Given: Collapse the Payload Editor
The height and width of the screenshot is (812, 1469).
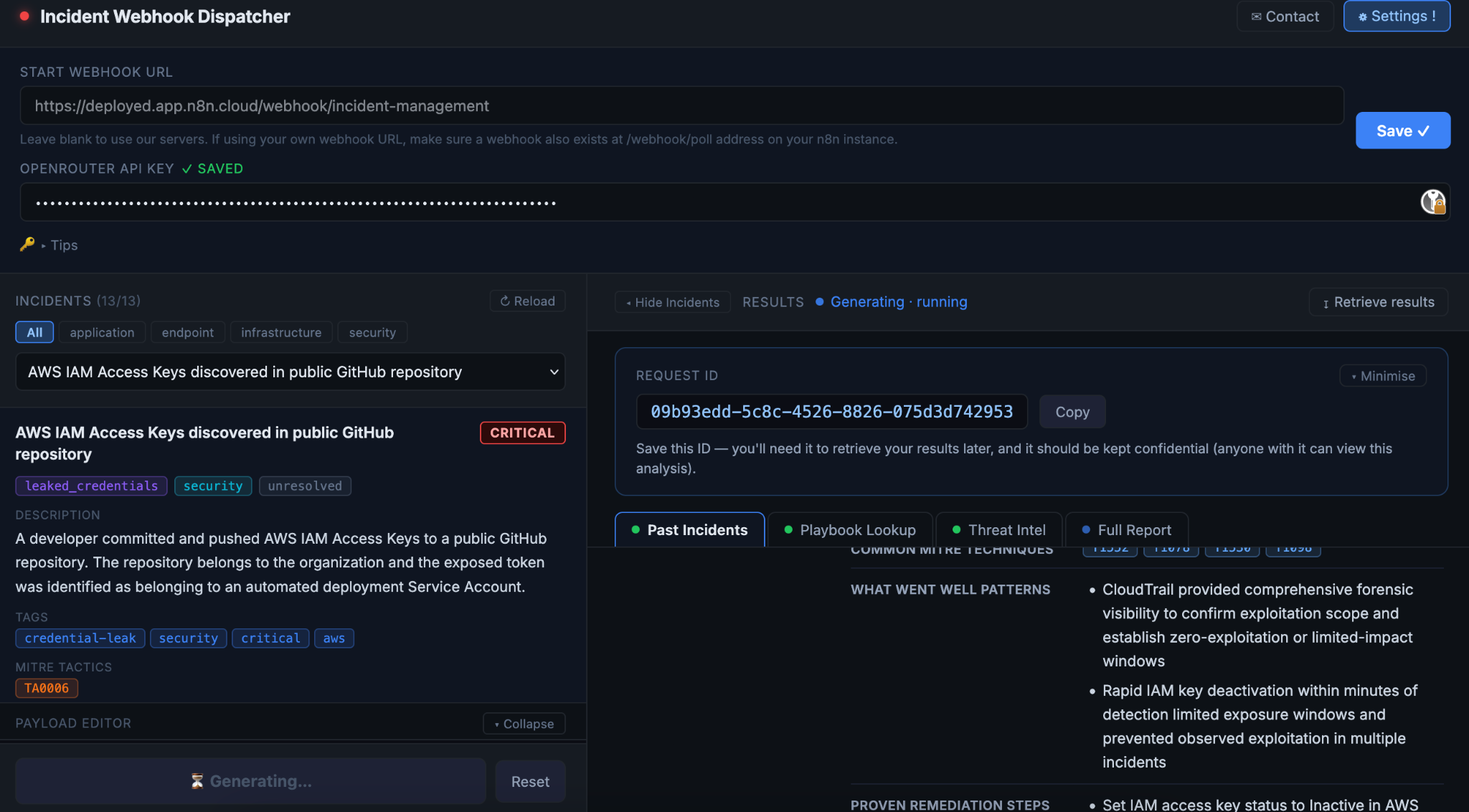Looking at the screenshot, I should (524, 724).
